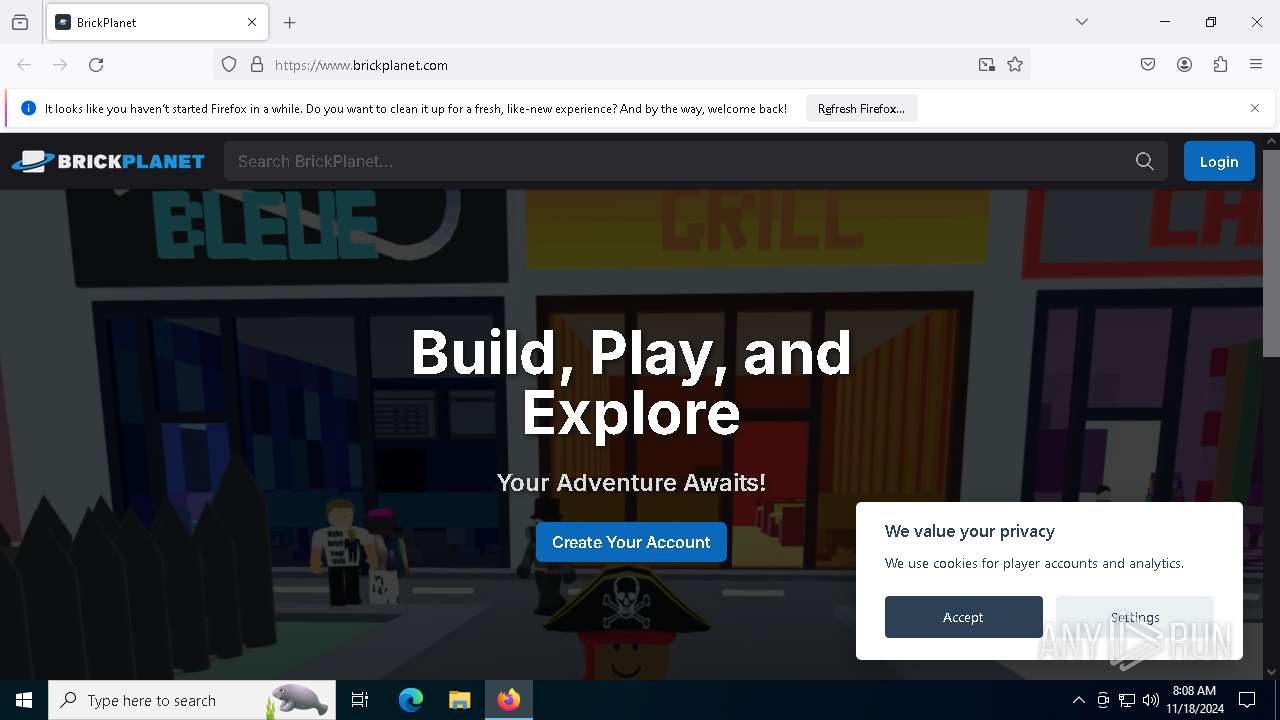
Task: Click the page vertical scrollbar thumb
Action: (x=1271, y=252)
